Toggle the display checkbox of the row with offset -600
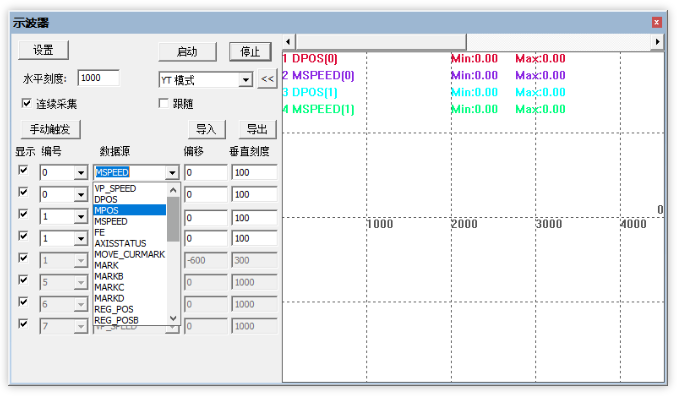The width and height of the screenshot is (680, 398). [23, 258]
